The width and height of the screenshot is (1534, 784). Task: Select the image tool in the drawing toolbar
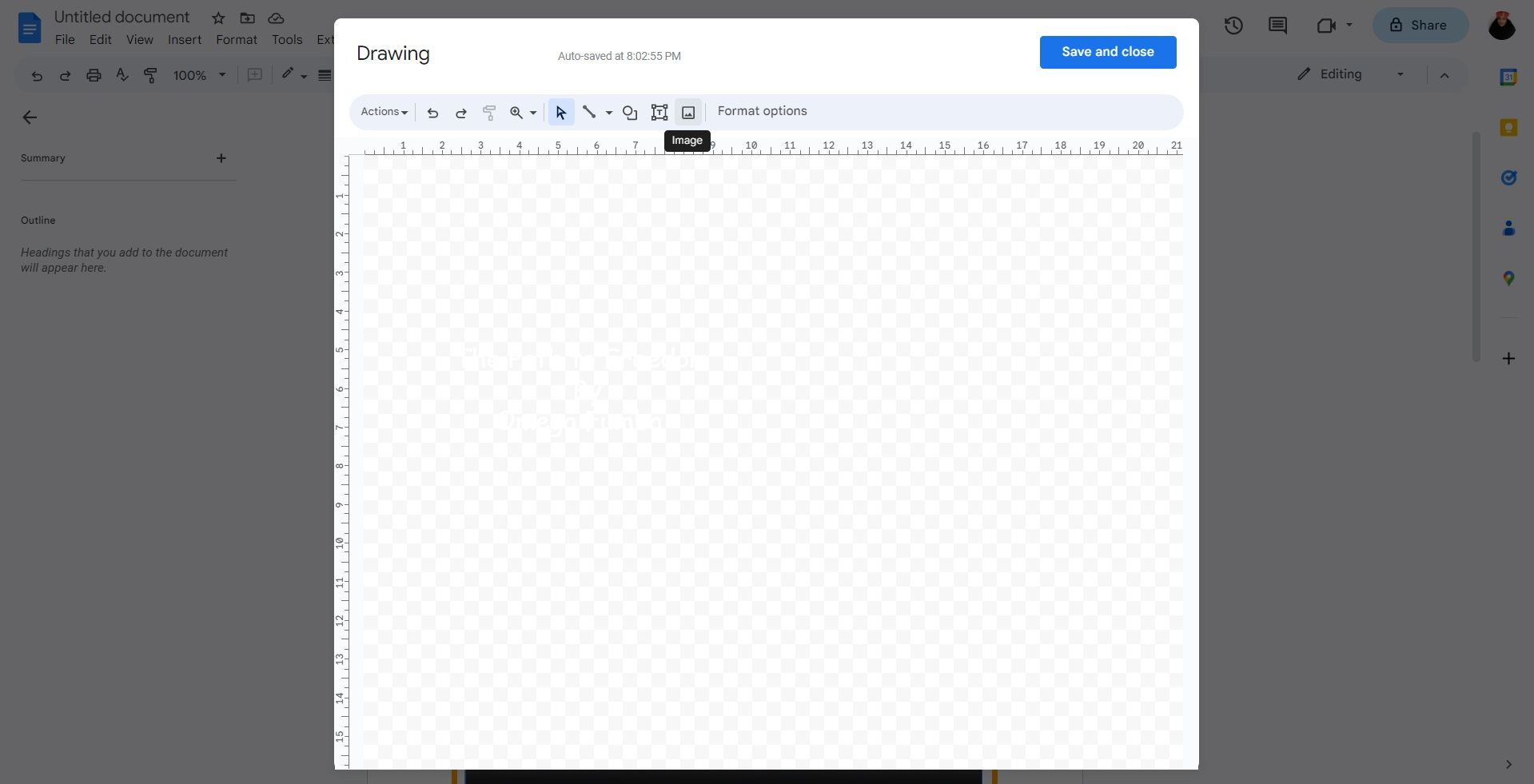pos(687,112)
